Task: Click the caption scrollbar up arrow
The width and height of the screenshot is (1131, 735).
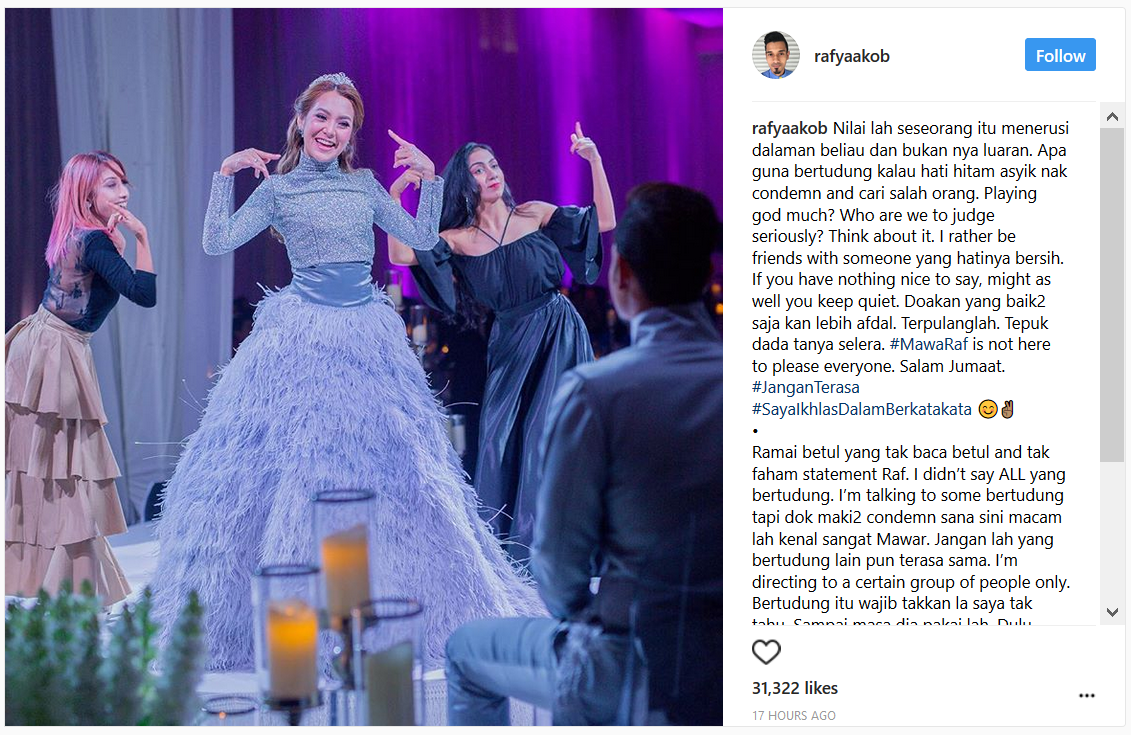Action: coord(1112,117)
